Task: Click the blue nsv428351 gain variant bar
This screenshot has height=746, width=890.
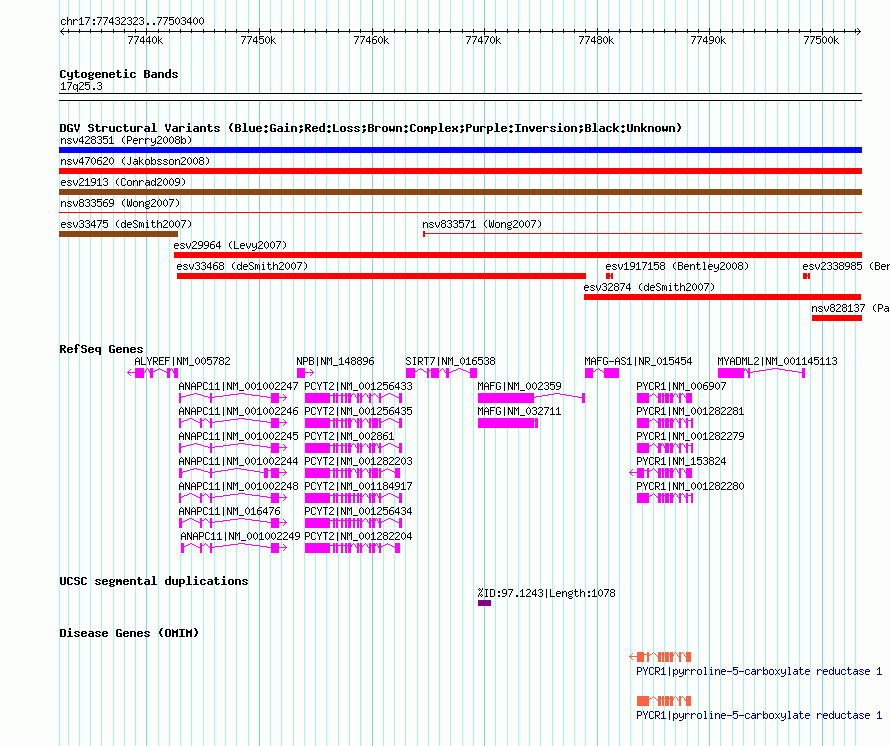Action: point(460,150)
